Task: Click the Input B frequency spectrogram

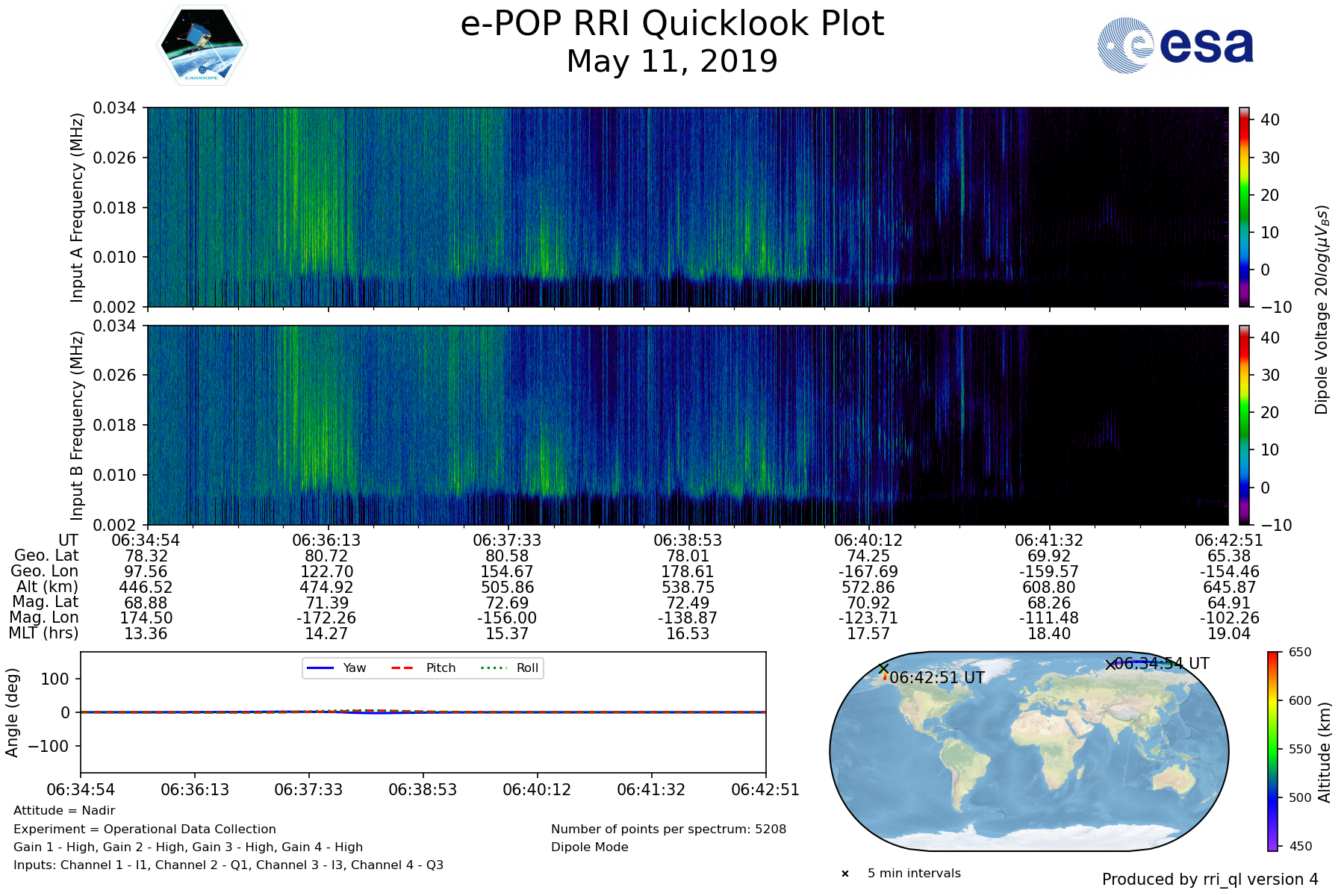Action: (687, 425)
